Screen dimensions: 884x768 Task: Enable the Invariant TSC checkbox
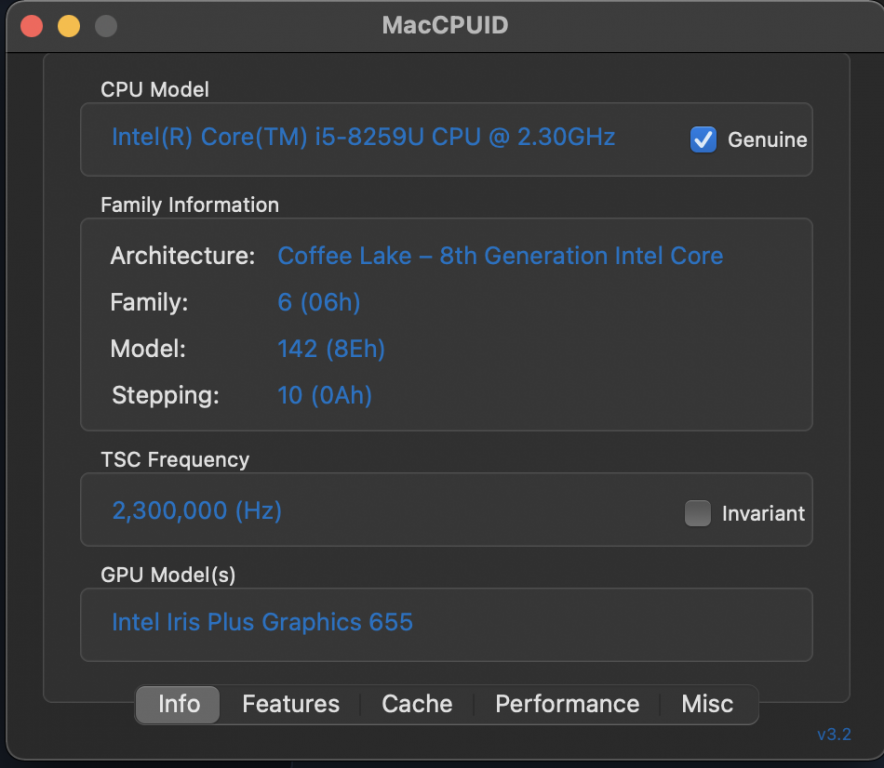[697, 513]
